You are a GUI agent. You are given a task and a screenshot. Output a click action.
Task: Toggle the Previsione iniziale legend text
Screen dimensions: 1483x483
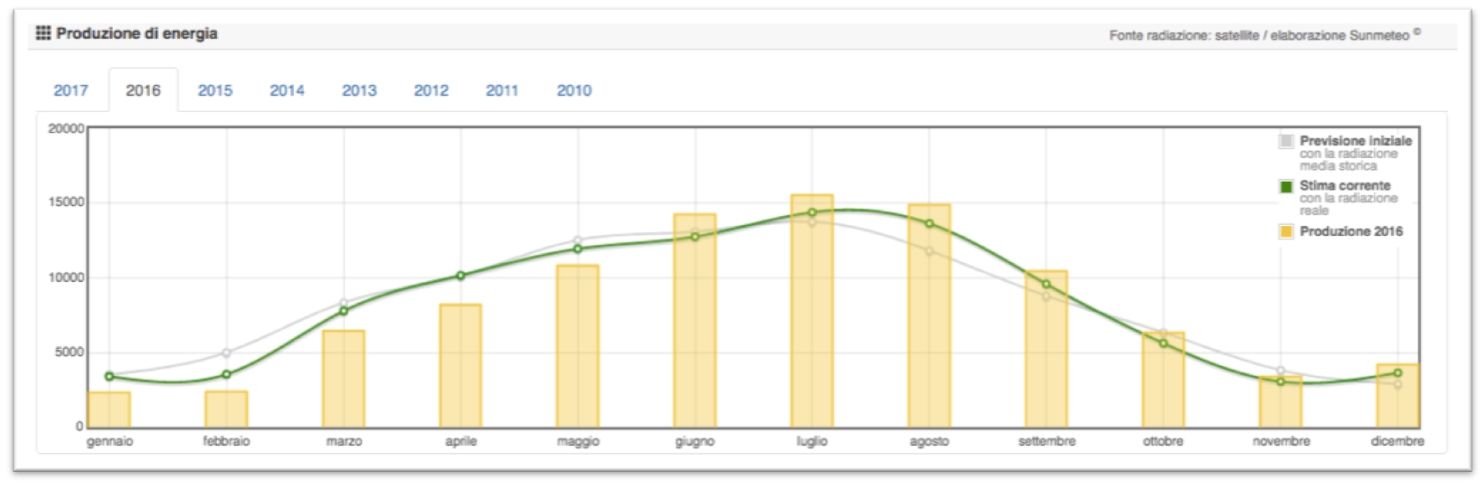(1355, 141)
